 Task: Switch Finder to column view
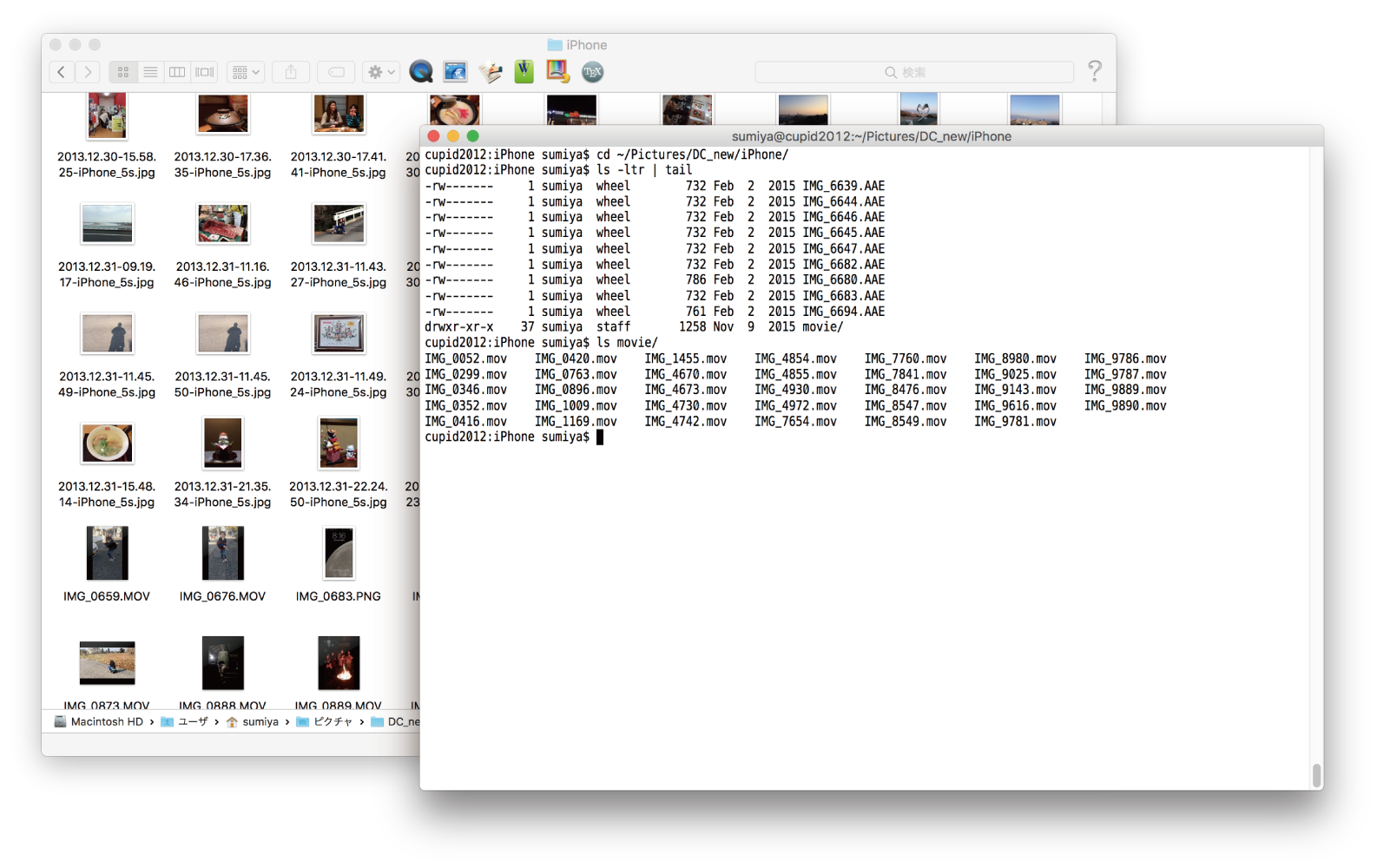click(177, 72)
